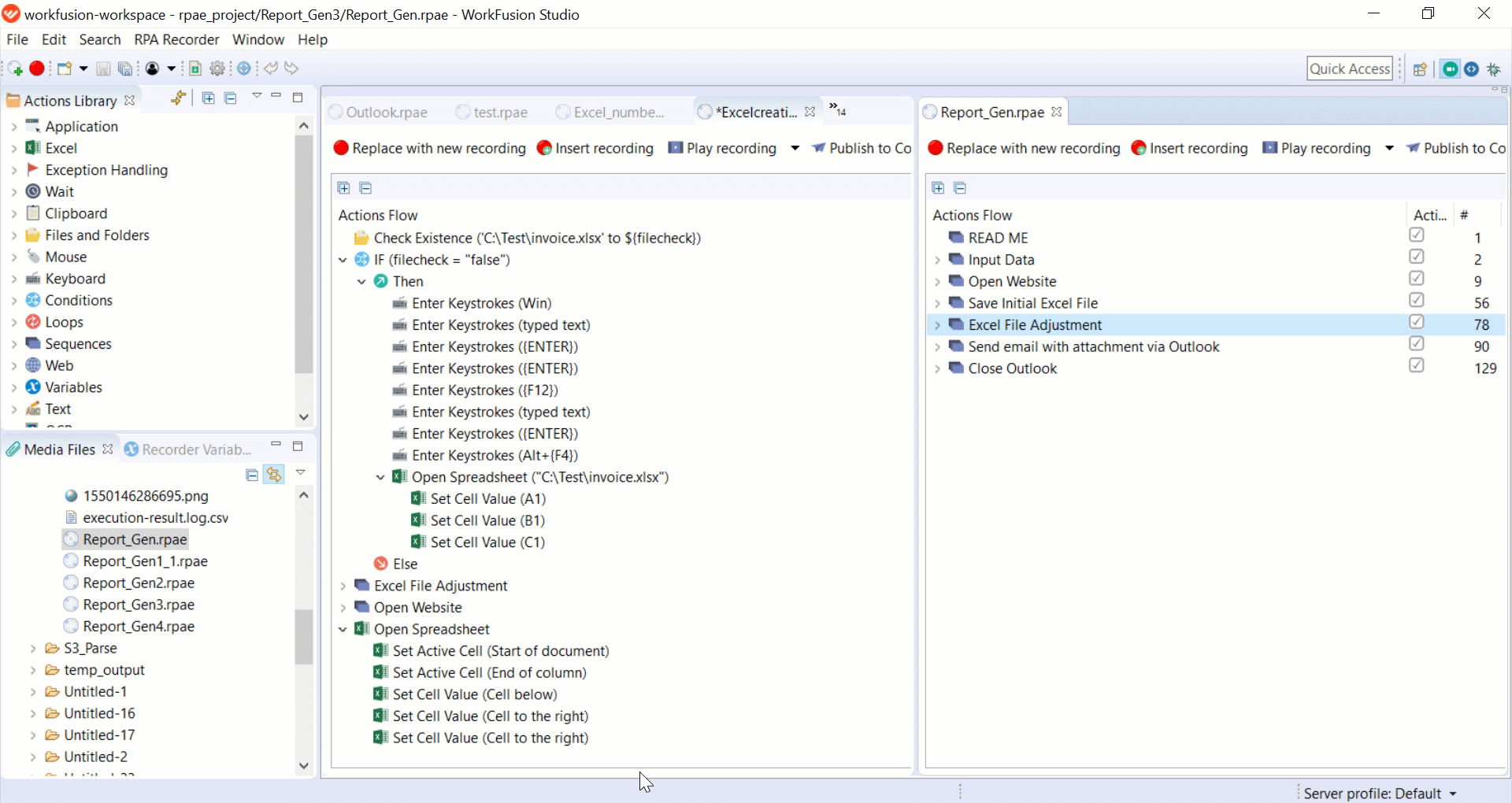The image size is (1512, 803).
Task: Collapse all items in Actions Library panel
Action: [x=230, y=98]
